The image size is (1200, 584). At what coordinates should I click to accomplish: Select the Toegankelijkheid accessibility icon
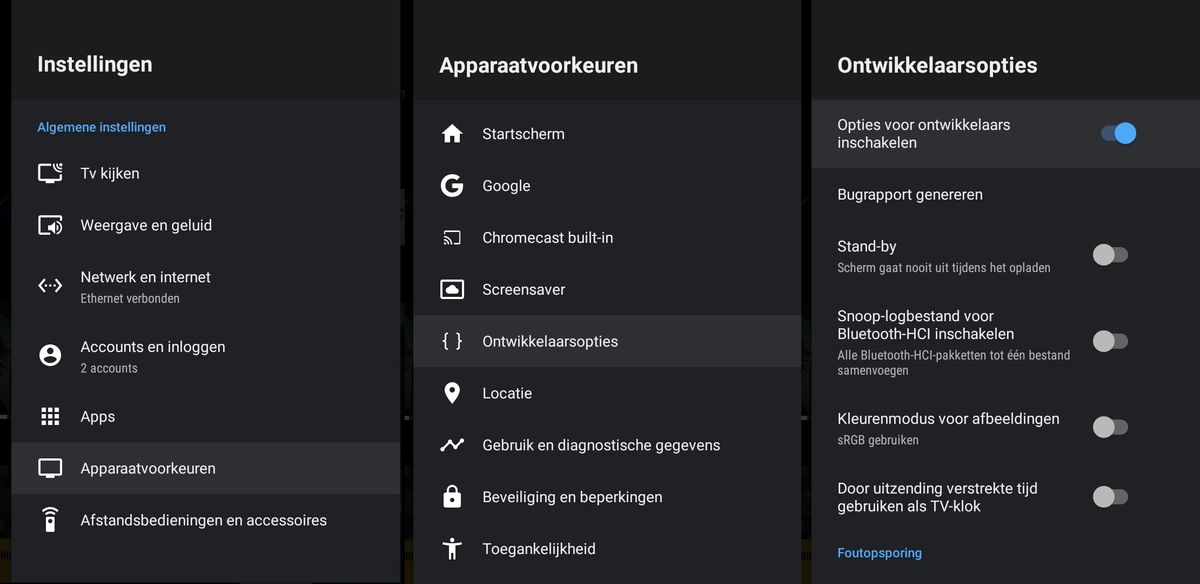tap(453, 548)
